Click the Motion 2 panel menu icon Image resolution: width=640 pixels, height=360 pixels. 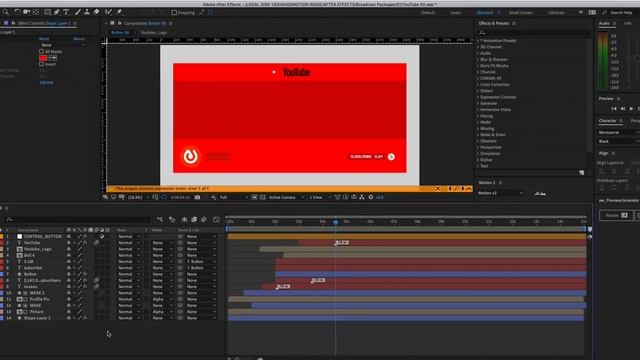[x=500, y=182]
